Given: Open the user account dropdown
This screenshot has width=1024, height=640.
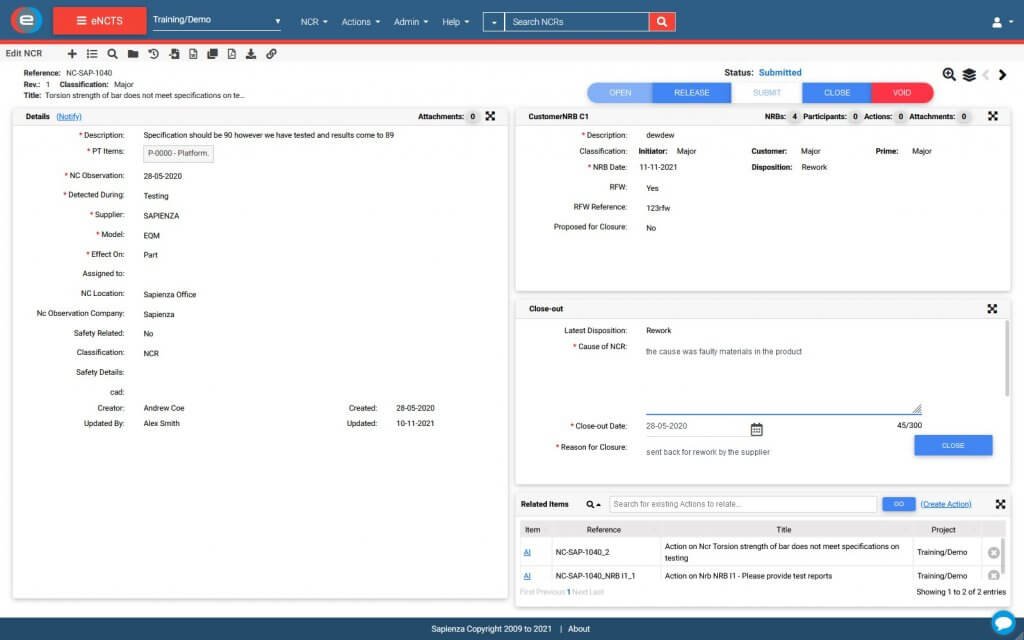Looking at the screenshot, I should (1001, 22).
